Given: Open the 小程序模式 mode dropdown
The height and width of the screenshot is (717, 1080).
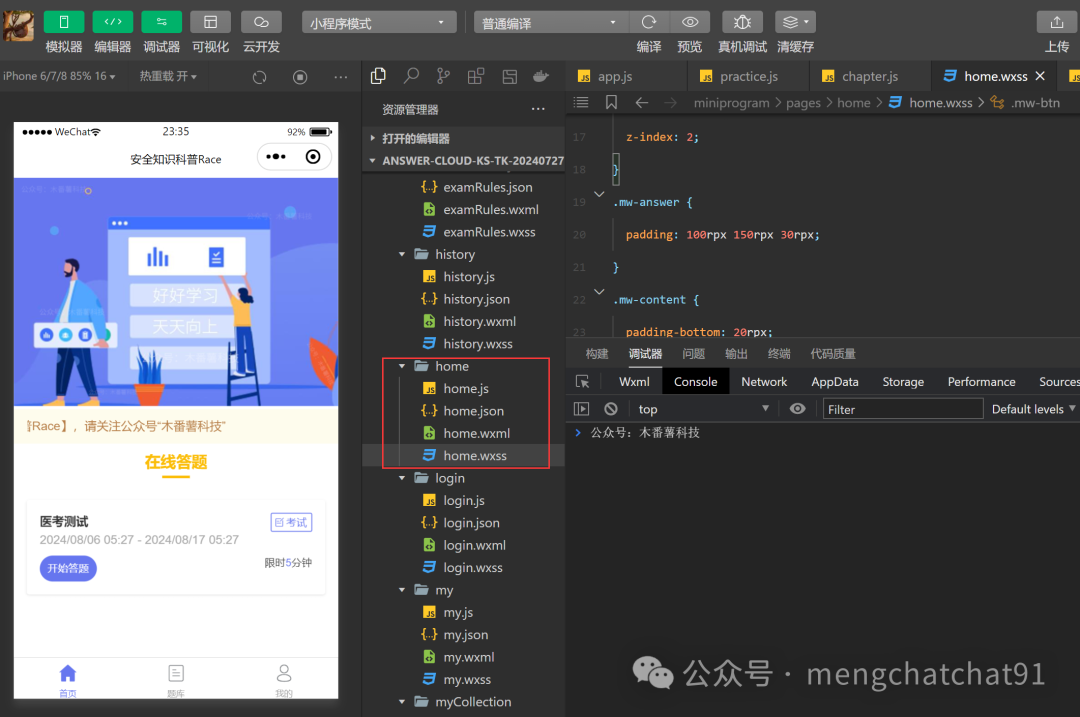Looking at the screenshot, I should click(x=379, y=23).
